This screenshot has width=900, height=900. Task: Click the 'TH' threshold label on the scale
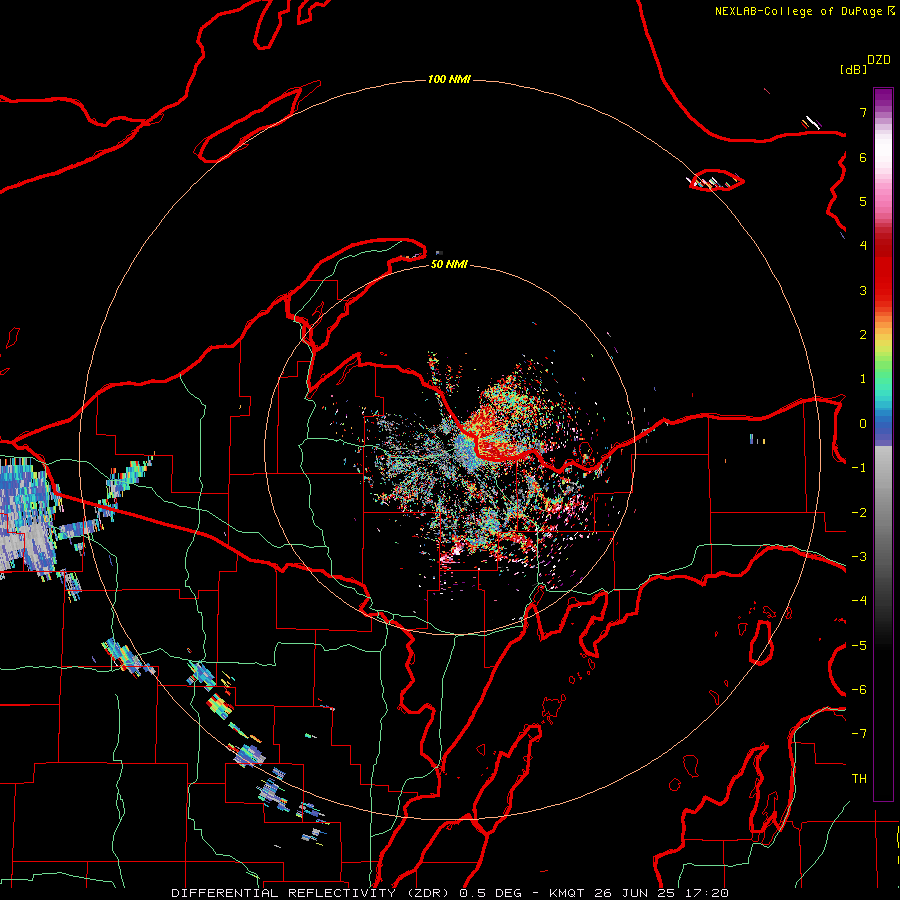[859, 779]
